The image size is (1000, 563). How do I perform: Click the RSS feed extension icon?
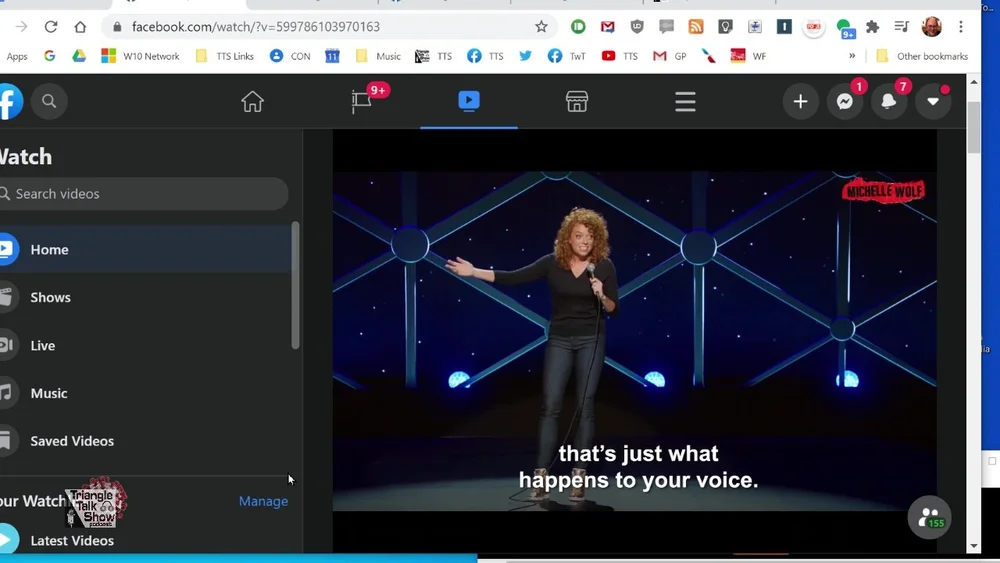point(696,27)
